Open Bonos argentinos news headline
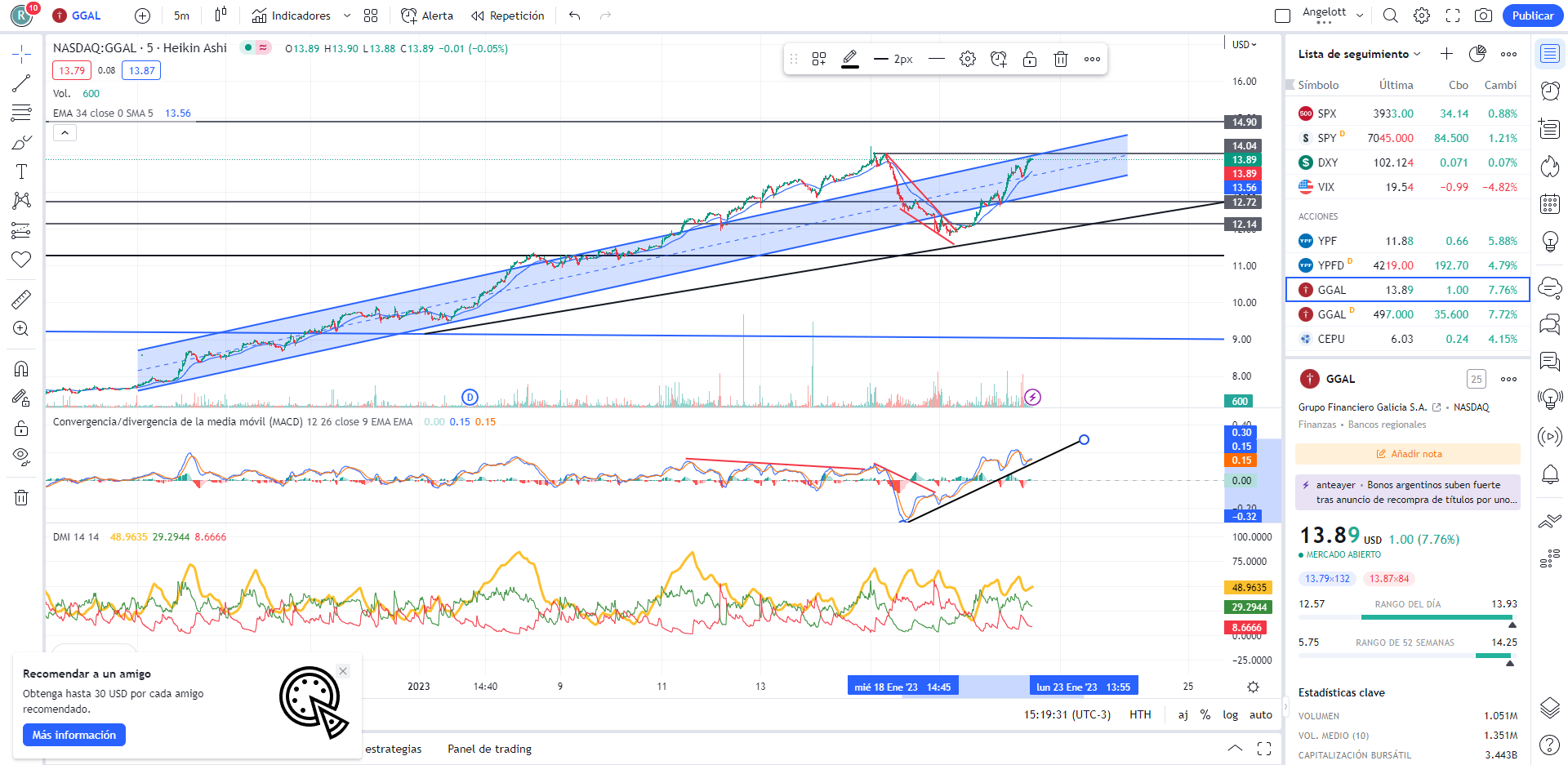This screenshot has width=1568, height=765. (x=1408, y=492)
